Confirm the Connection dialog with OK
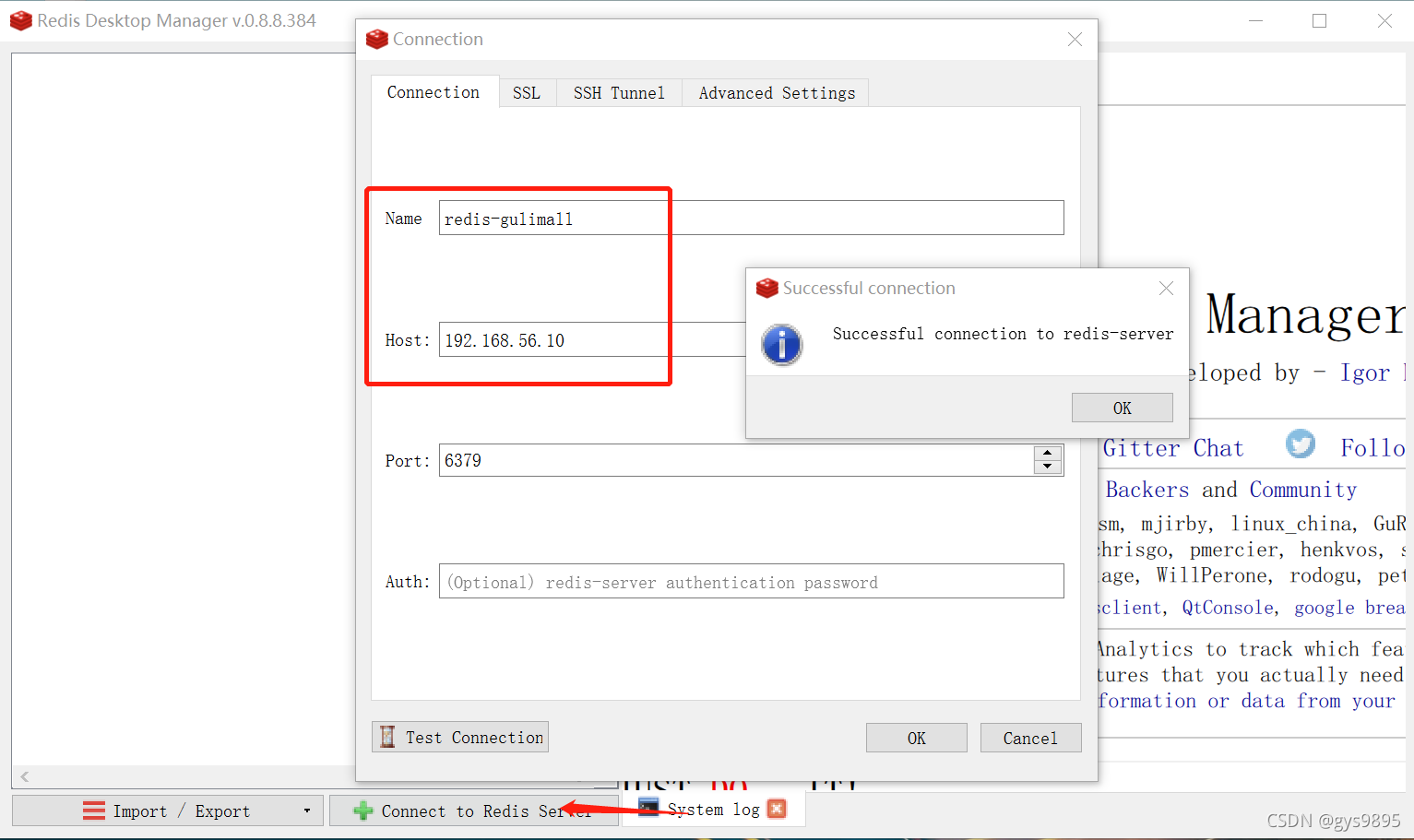The height and width of the screenshot is (840, 1414). (x=916, y=738)
